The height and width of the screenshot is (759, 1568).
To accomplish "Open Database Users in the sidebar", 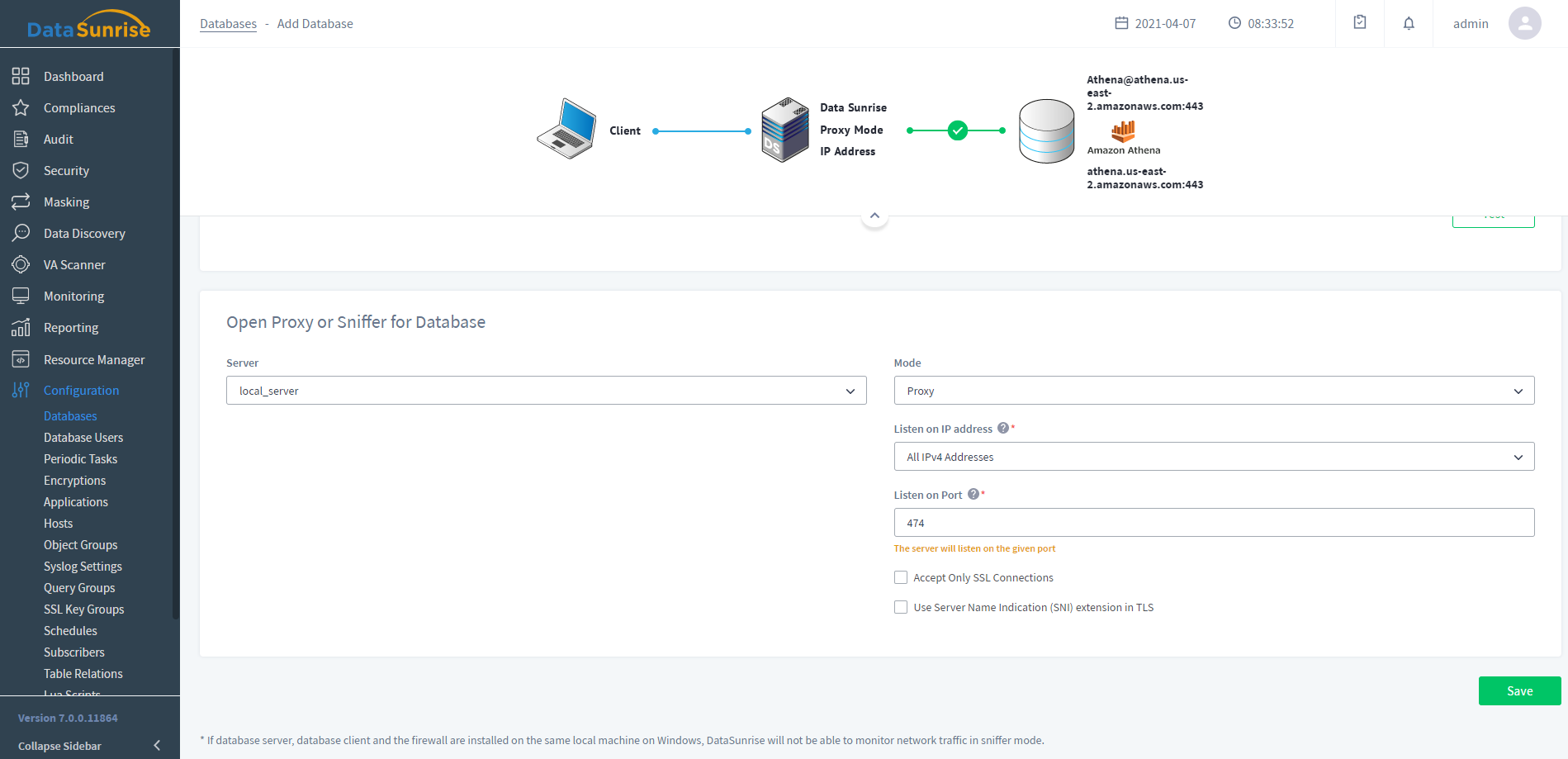I will pos(83,438).
